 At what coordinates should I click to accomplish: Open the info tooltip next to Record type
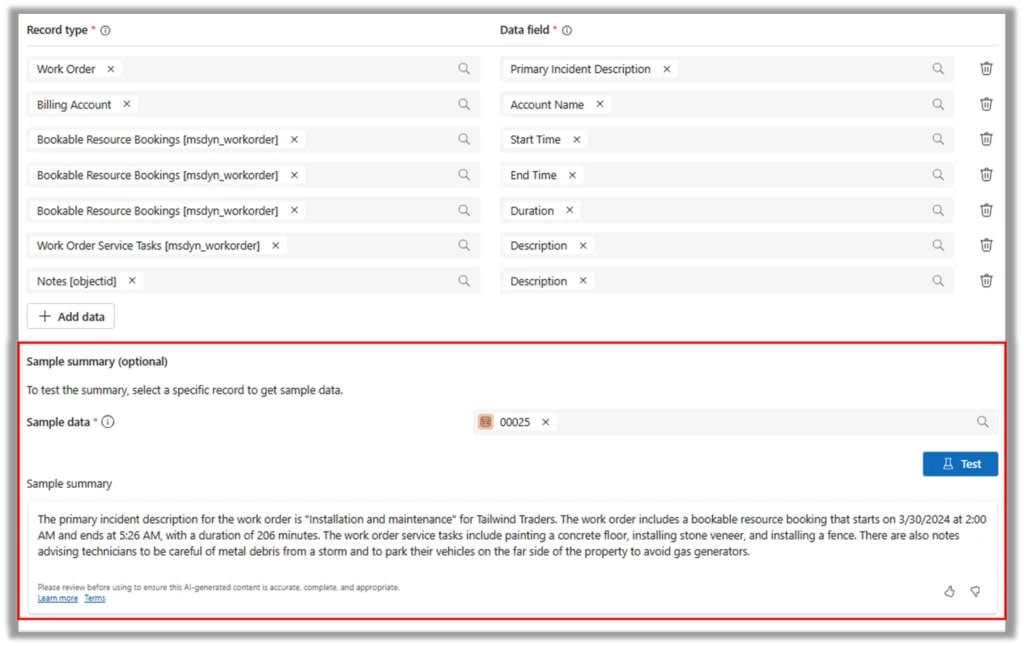click(x=104, y=30)
